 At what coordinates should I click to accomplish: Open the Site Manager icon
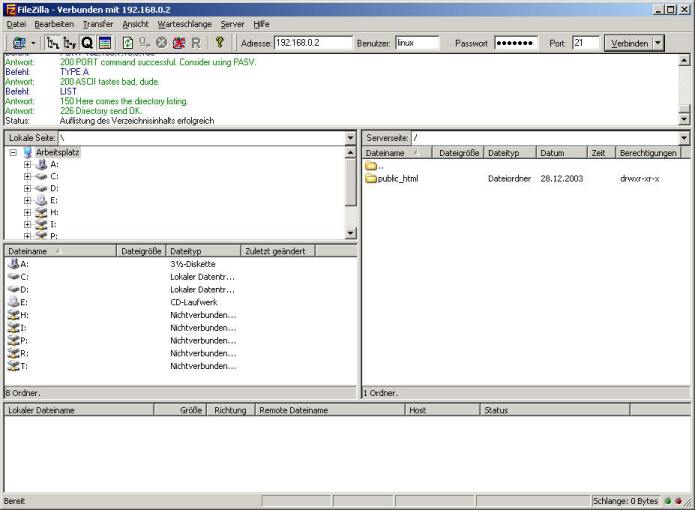[x=17, y=43]
